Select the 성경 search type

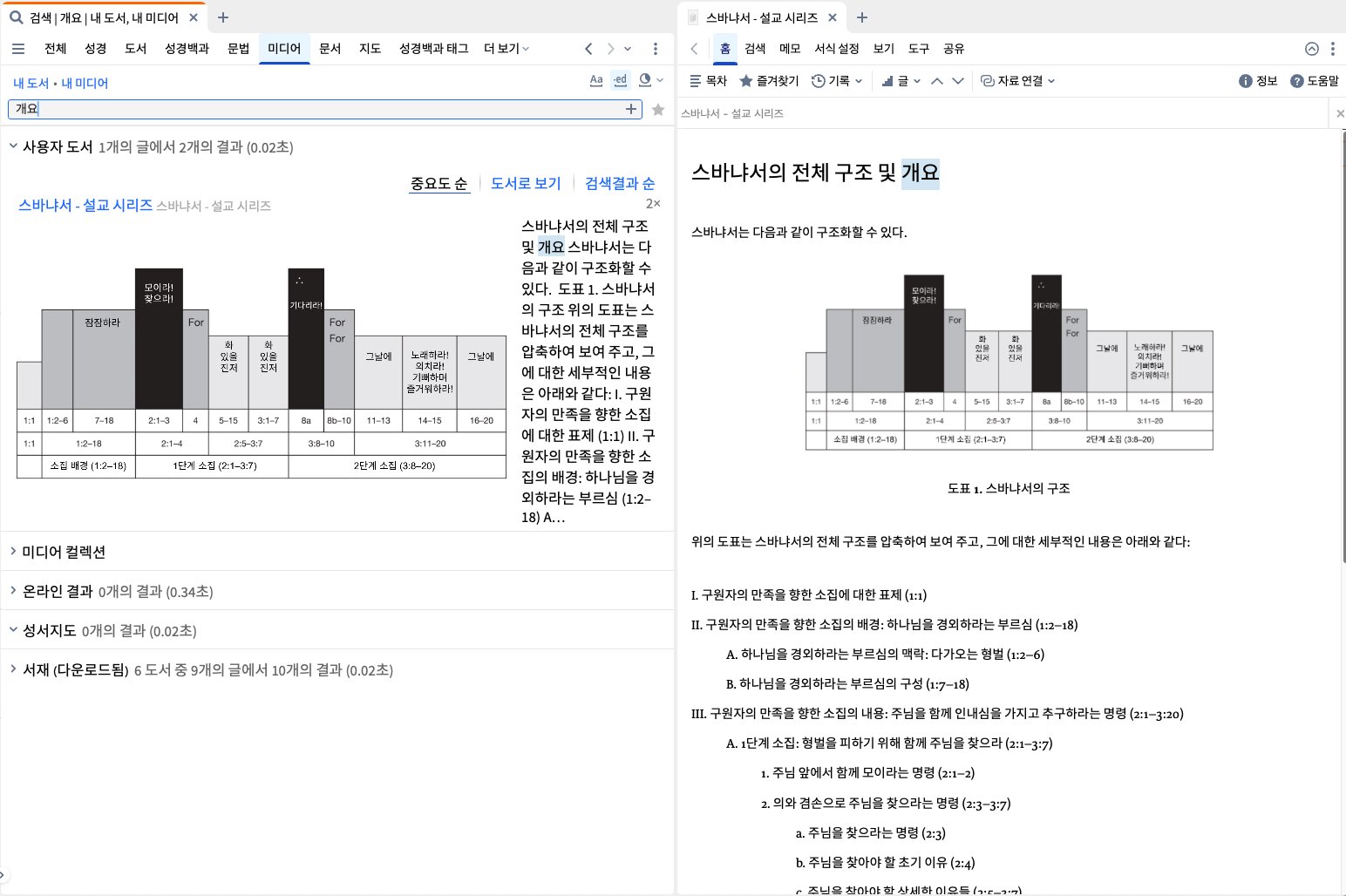(x=96, y=49)
